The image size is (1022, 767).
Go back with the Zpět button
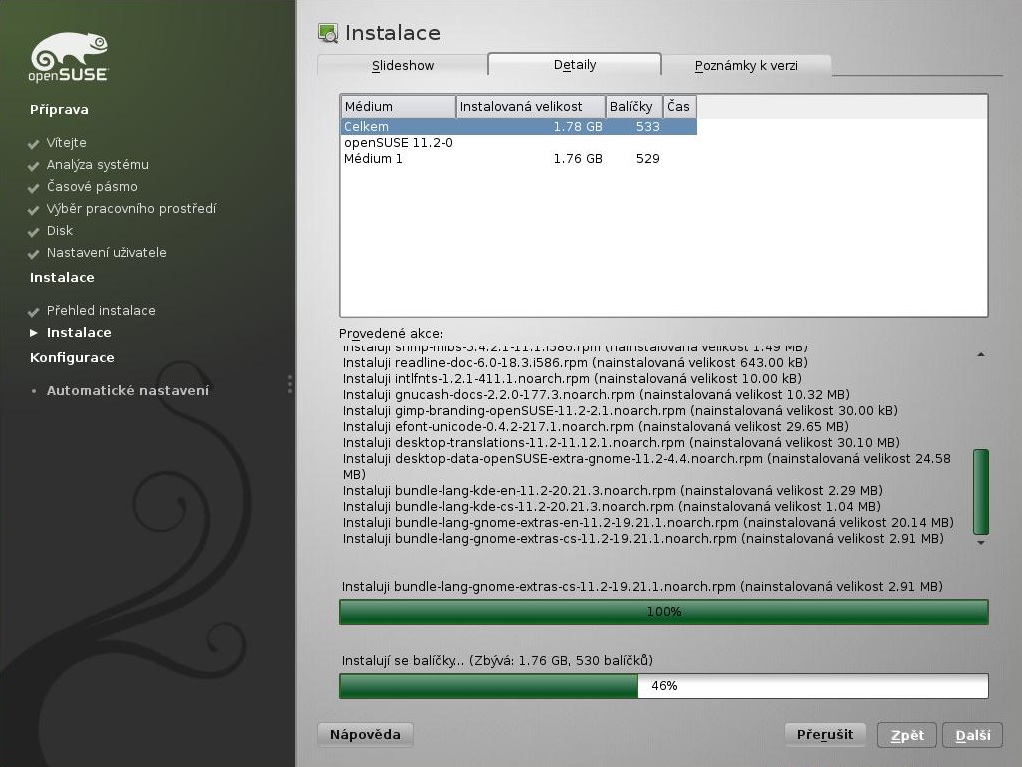click(907, 735)
